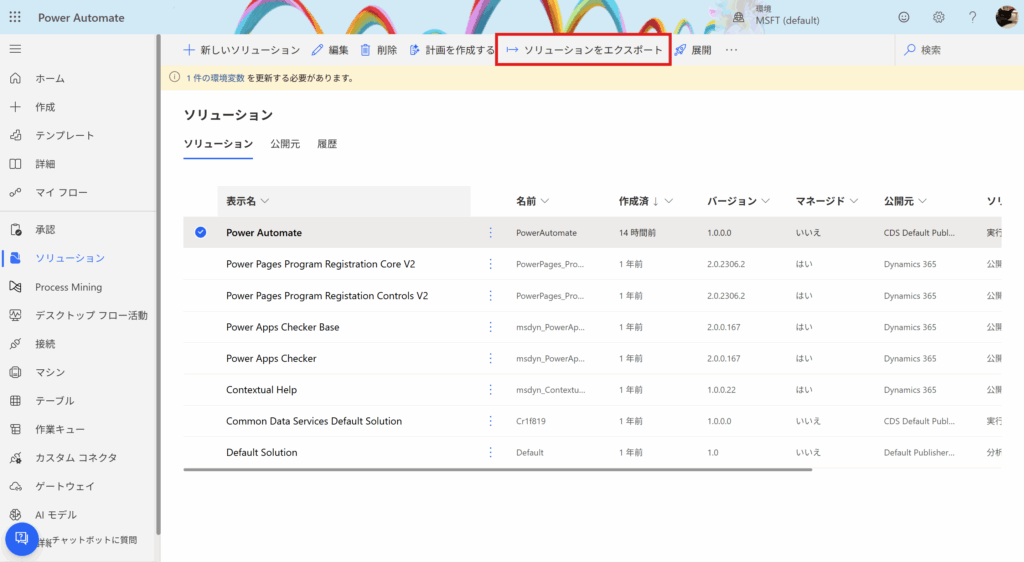Collapse the left navigation hamburger menu
The image size is (1024, 562).
pyautogui.click(x=15, y=49)
